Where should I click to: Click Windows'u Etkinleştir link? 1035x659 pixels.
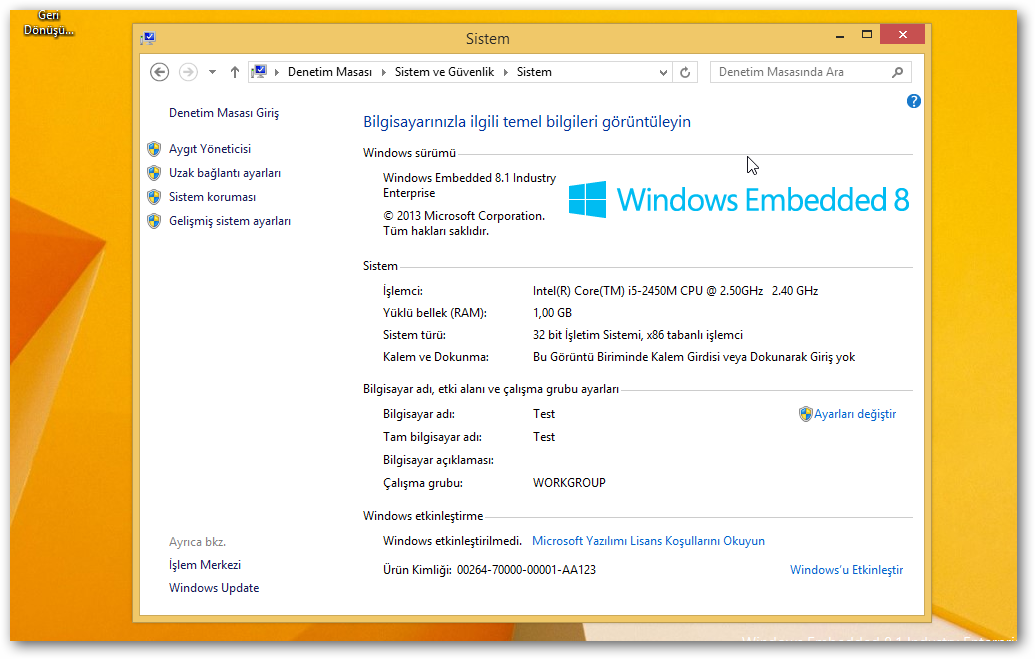tap(846, 570)
